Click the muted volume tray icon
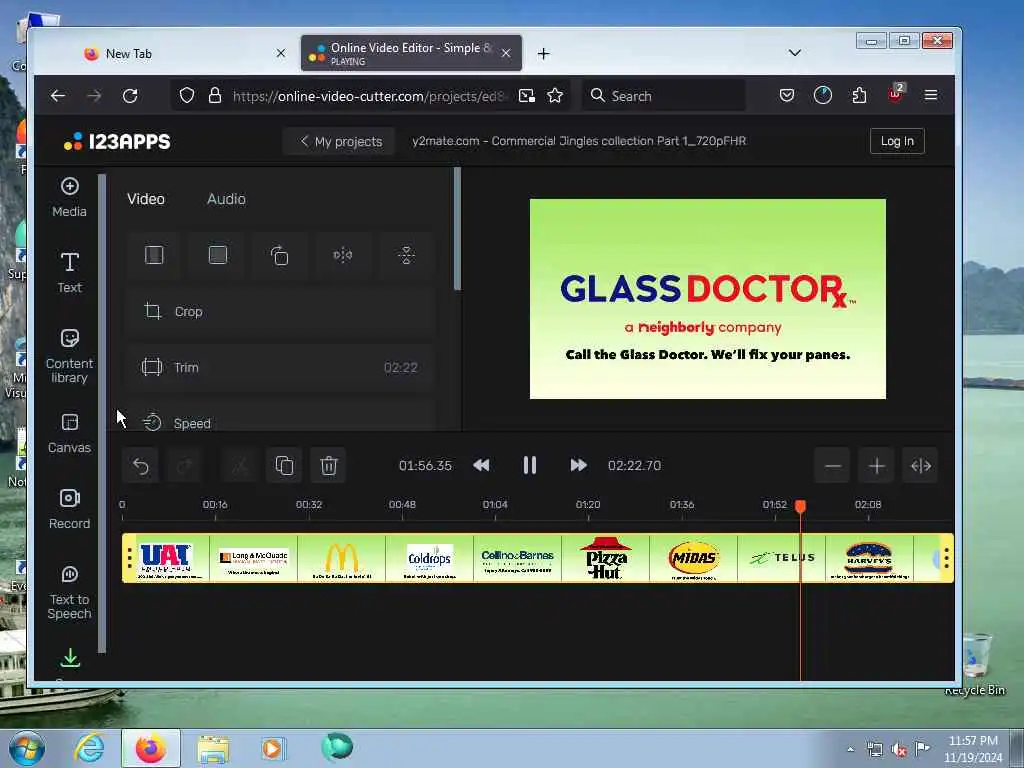Viewport: 1024px width, 768px height. coord(899,750)
